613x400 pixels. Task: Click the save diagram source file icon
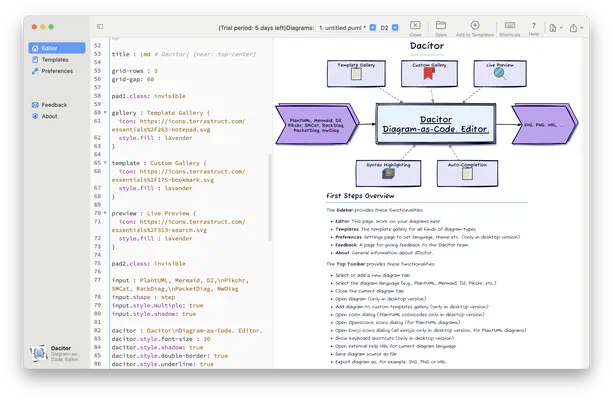pos(553,28)
